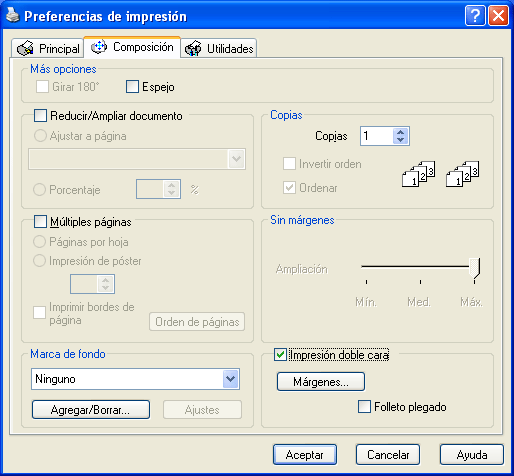Click the Utilidades tab tools icon
The height and width of the screenshot is (476, 514).
coord(193,49)
